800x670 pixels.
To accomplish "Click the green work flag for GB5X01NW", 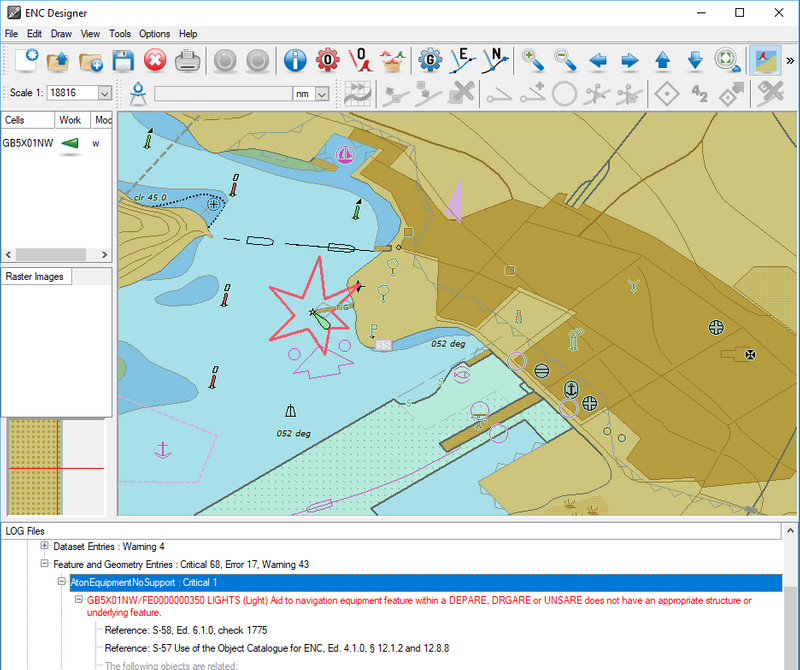I will click(x=70, y=143).
